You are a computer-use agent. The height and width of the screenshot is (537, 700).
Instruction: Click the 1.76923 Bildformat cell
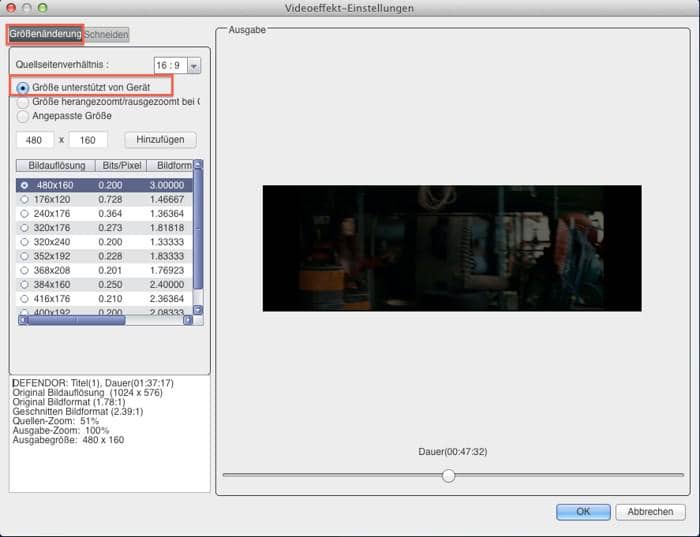pyautogui.click(x=167, y=271)
